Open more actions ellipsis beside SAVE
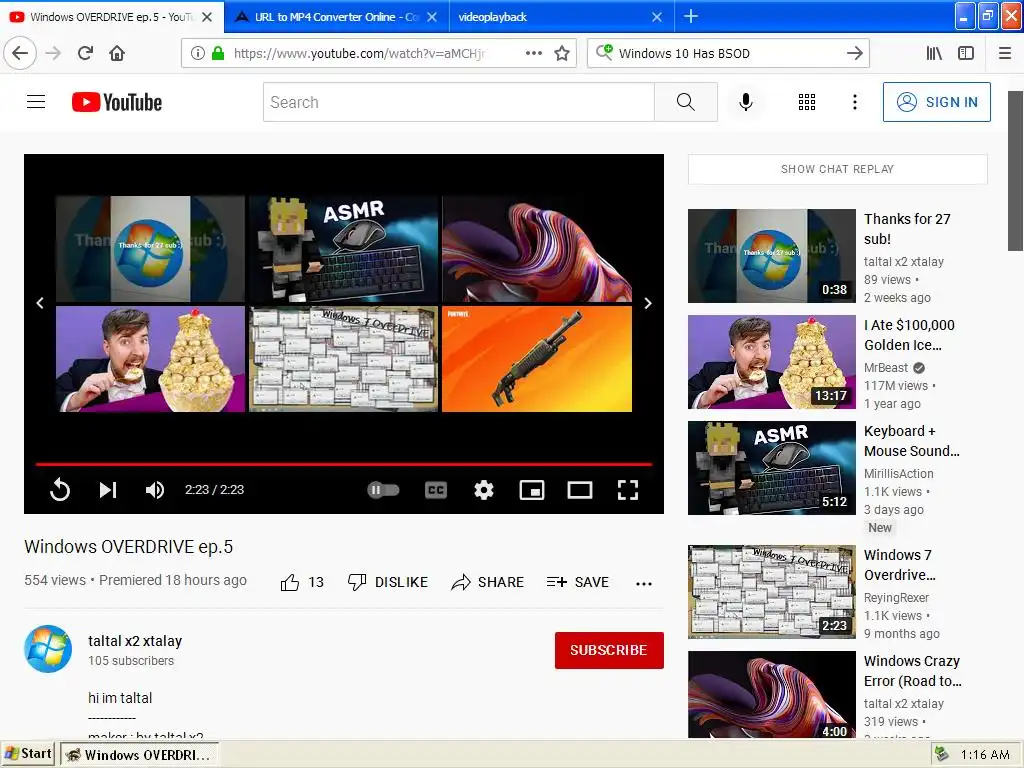The height and width of the screenshot is (768, 1024). (644, 583)
